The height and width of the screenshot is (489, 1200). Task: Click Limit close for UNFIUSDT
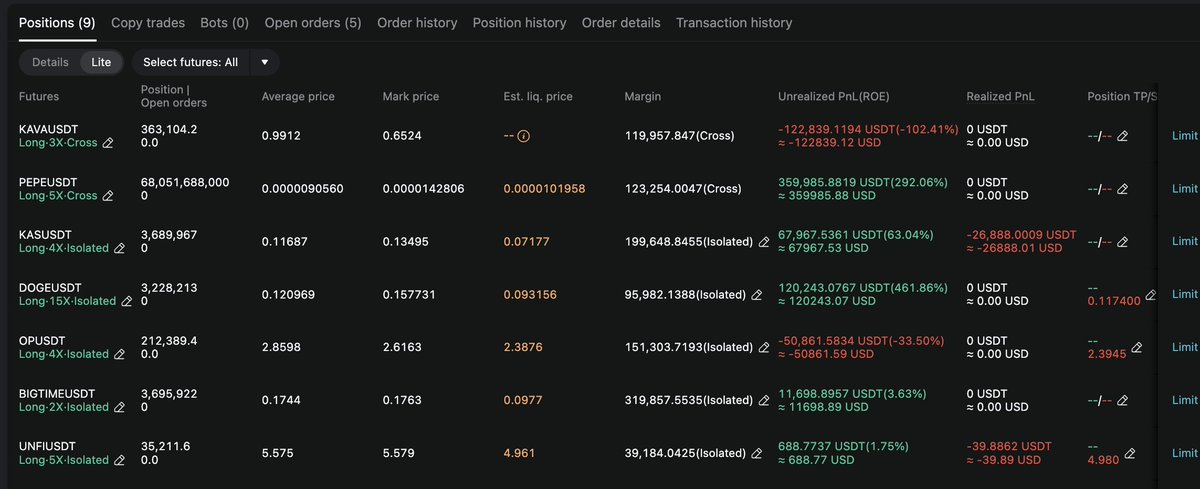coord(1185,453)
